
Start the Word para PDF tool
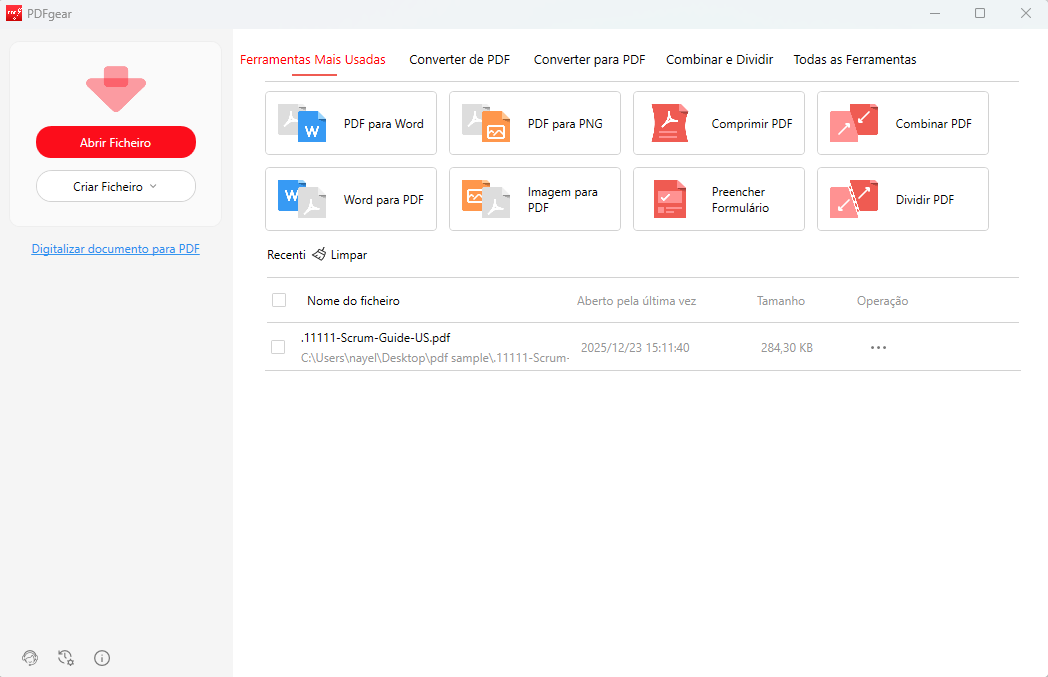coord(351,200)
